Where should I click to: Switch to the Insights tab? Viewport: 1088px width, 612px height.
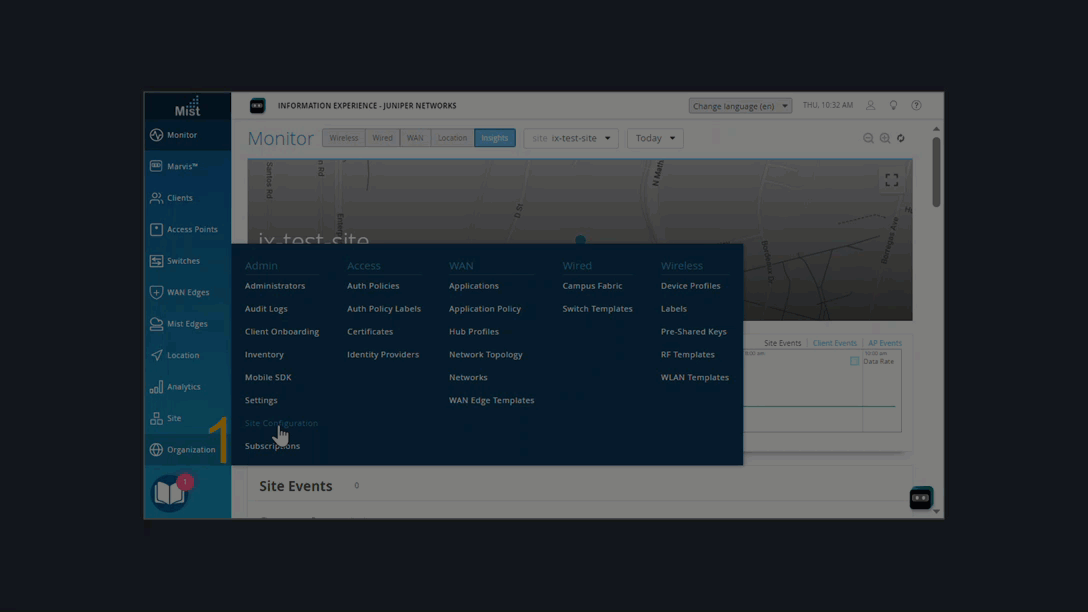pos(495,138)
